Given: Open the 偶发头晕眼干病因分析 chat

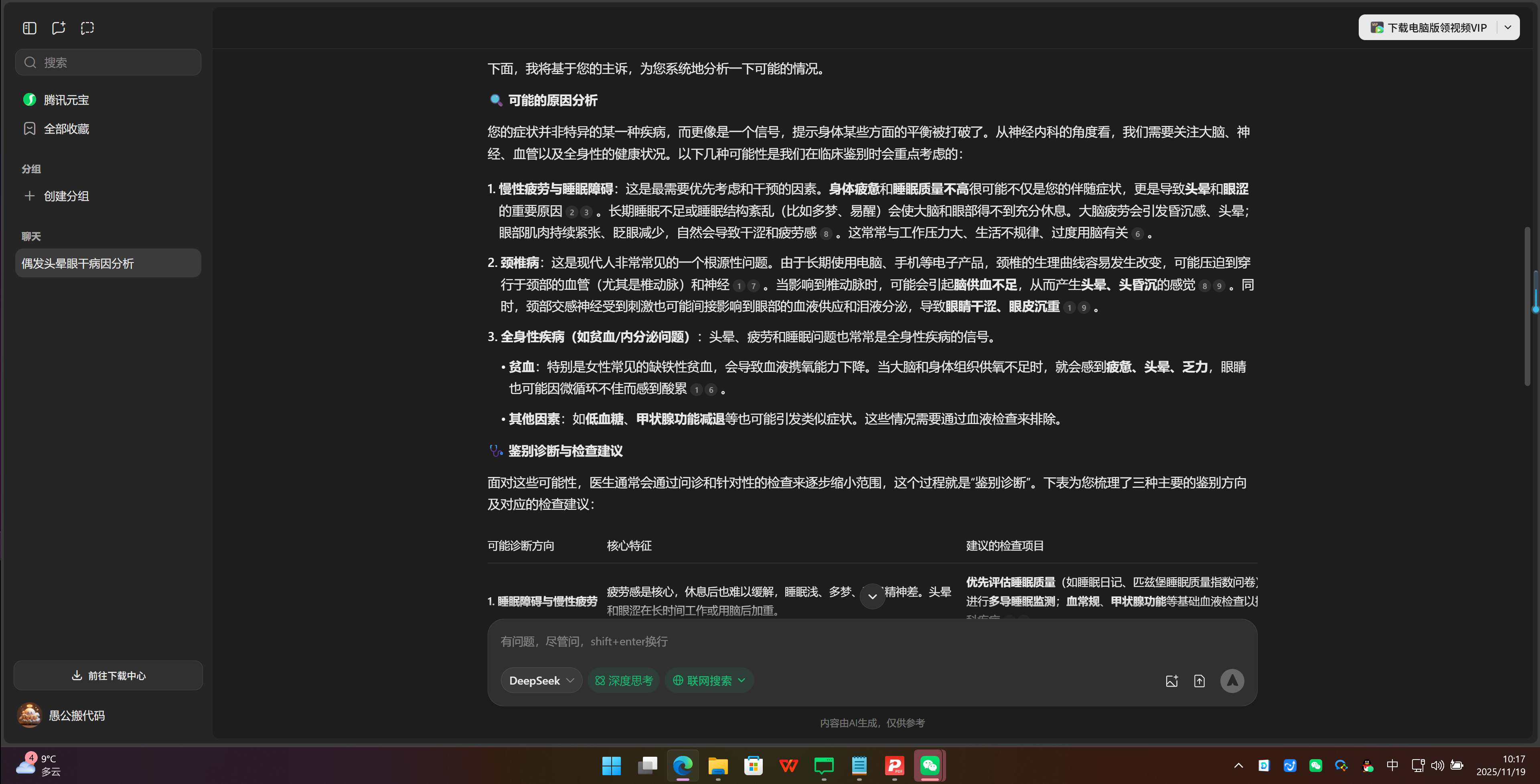Looking at the screenshot, I should point(78,263).
